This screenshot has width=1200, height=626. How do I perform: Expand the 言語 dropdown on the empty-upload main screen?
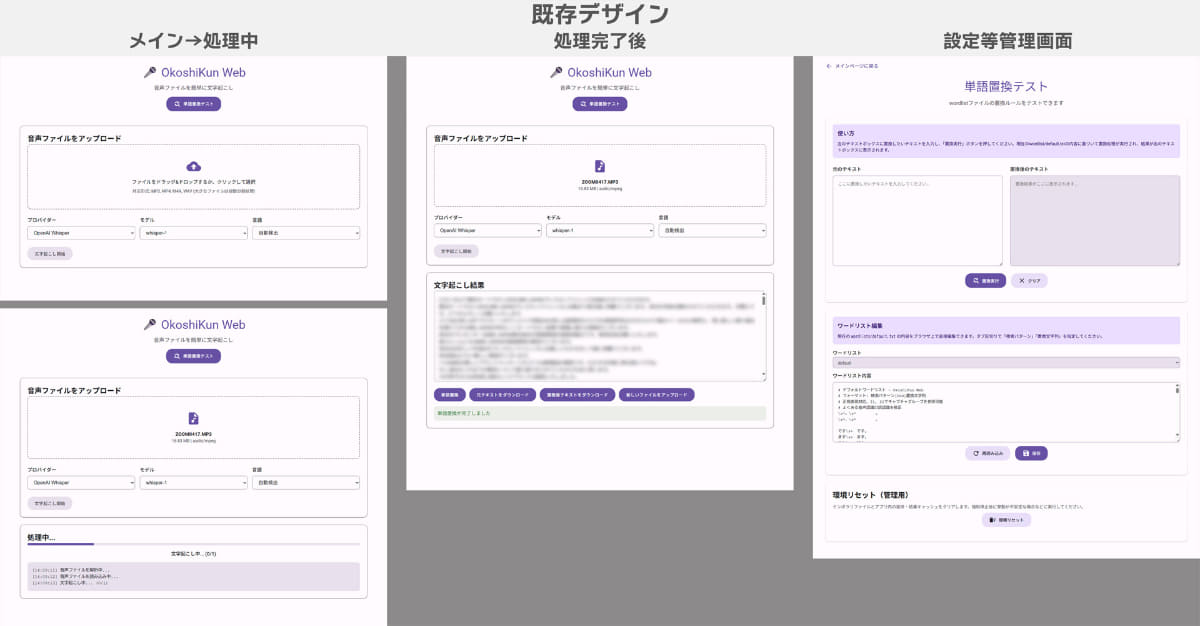pos(306,232)
